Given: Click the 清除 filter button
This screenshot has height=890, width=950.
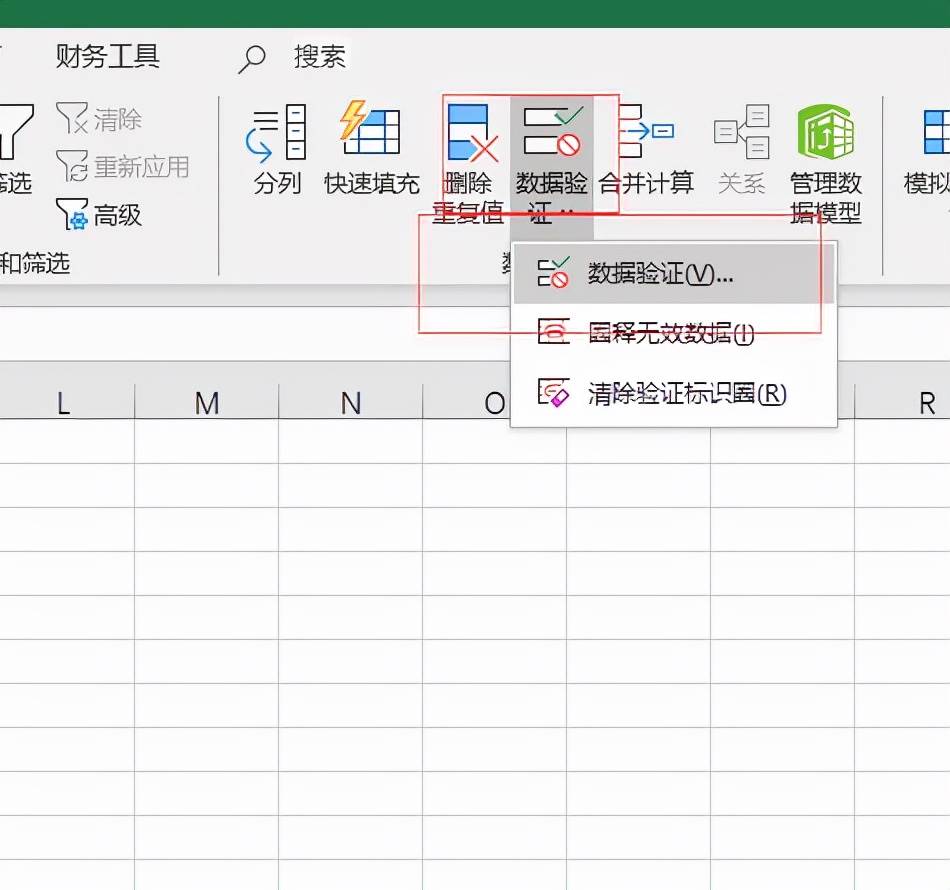Looking at the screenshot, I should [x=99, y=118].
